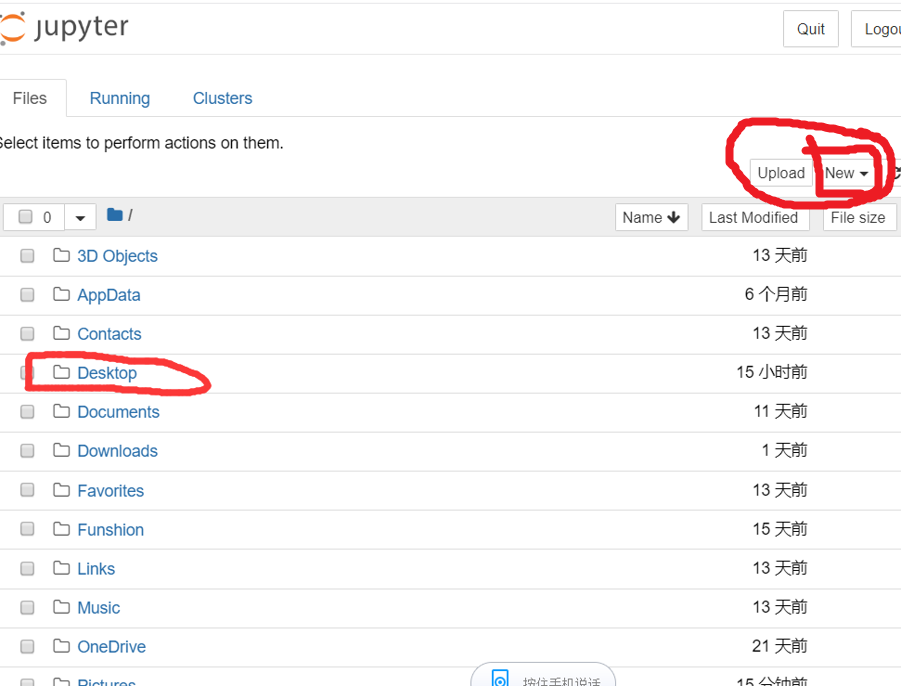Click the '1 天前' modified time for Downloads

click(x=784, y=450)
